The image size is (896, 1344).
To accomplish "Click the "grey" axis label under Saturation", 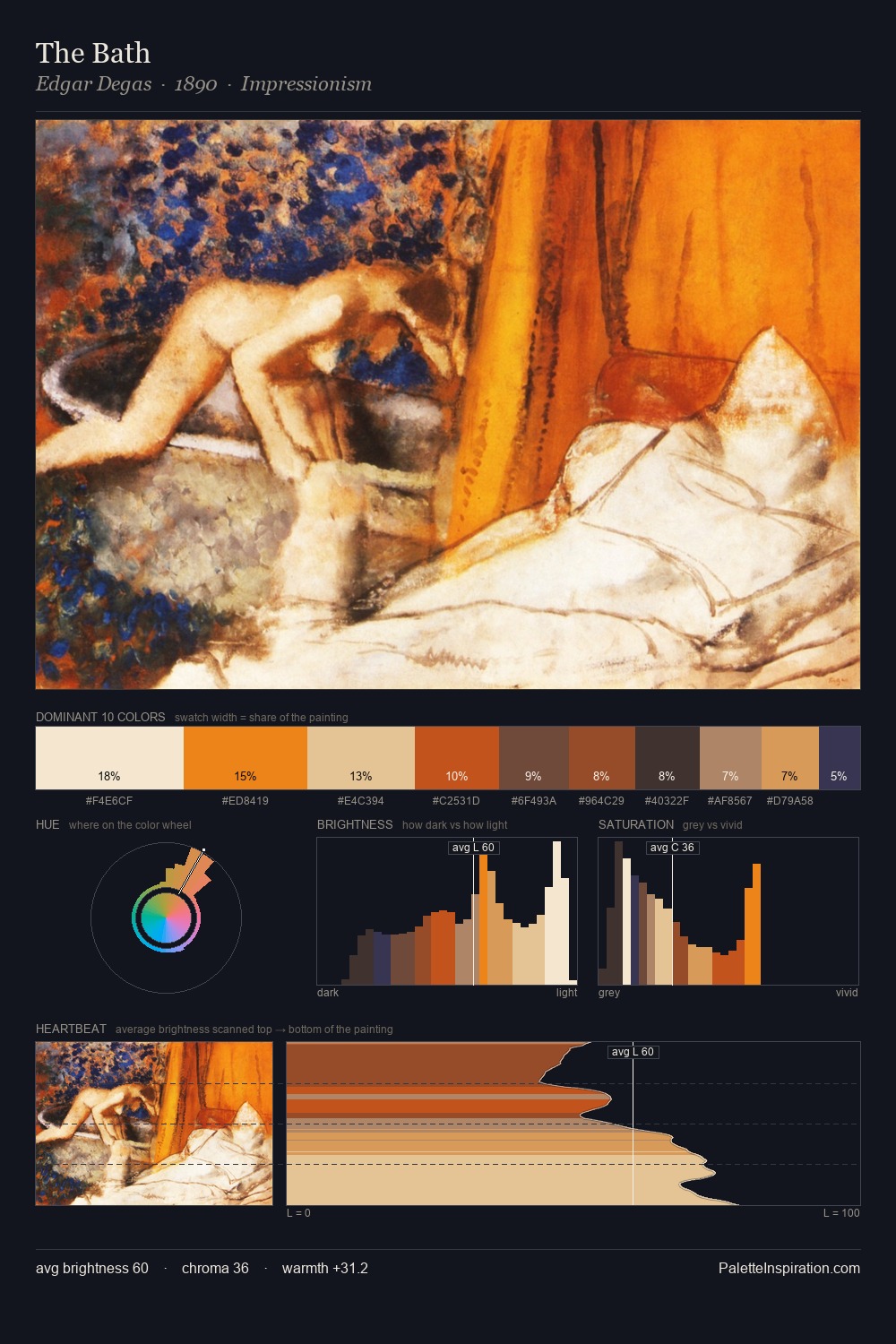I will tap(609, 993).
